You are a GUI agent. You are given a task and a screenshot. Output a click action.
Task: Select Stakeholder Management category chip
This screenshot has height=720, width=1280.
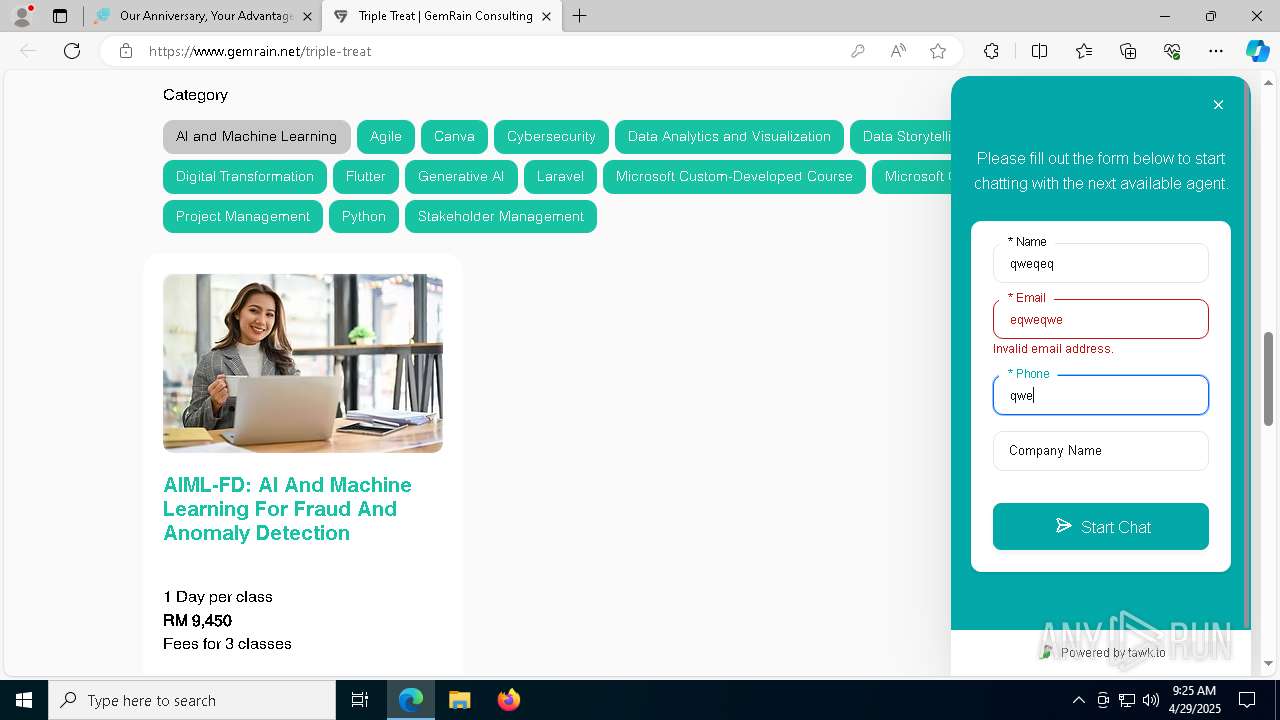click(501, 217)
